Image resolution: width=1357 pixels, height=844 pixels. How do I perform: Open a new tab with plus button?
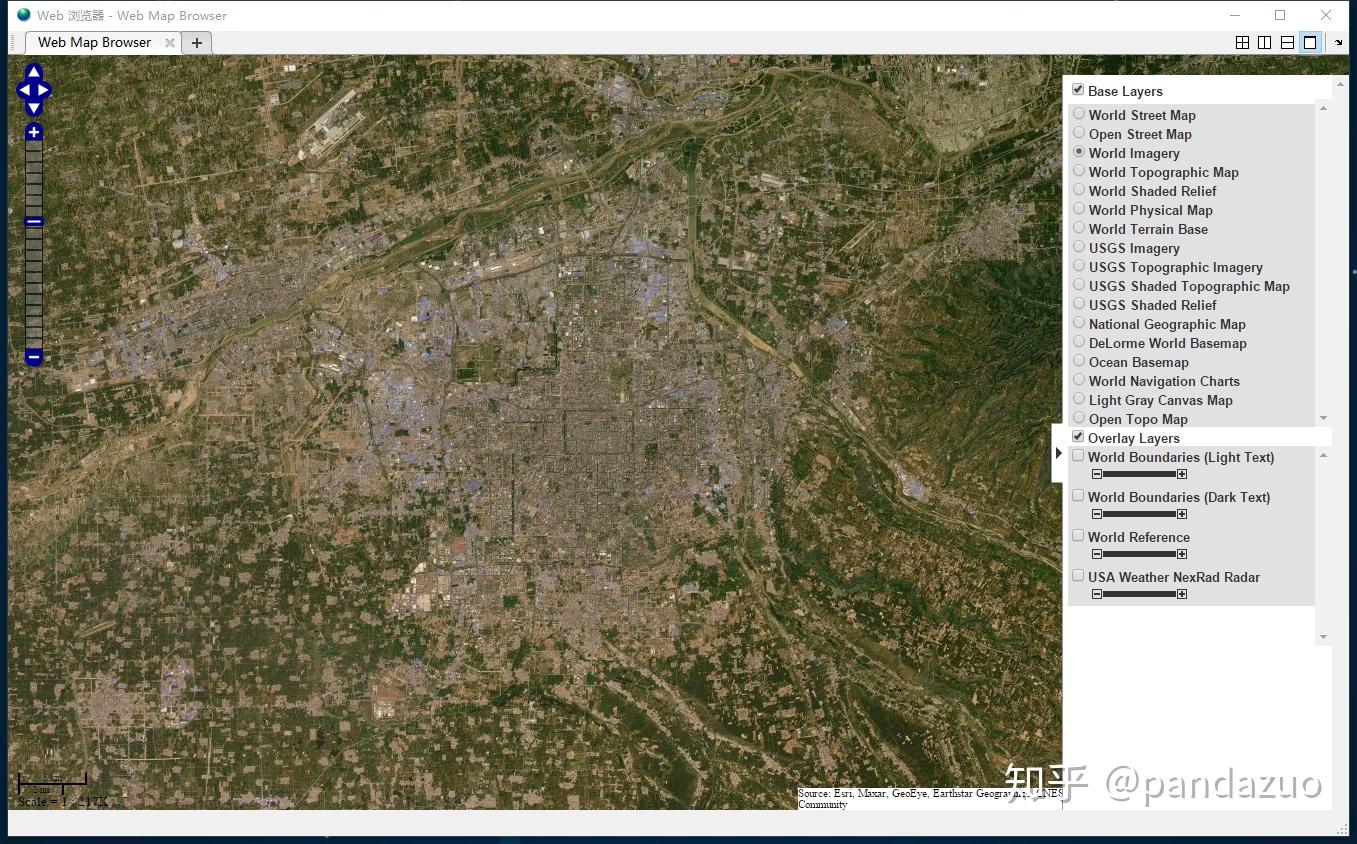pyautogui.click(x=196, y=42)
